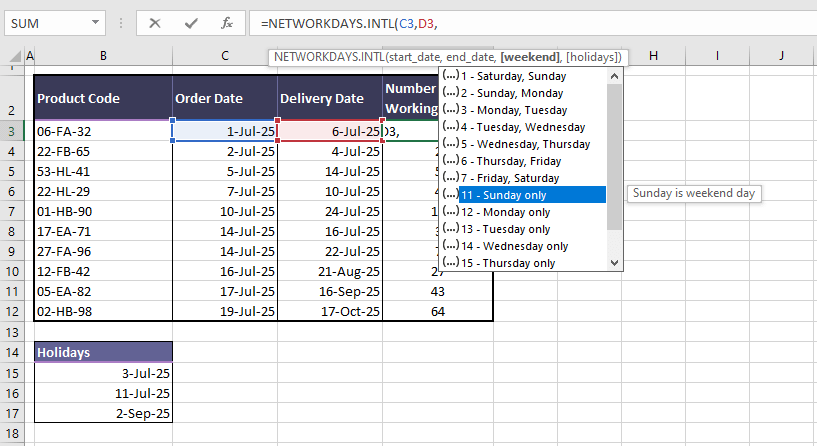
Task: Pick '7 - Friday, Saturday' weekend option
Action: pyautogui.click(x=510, y=178)
